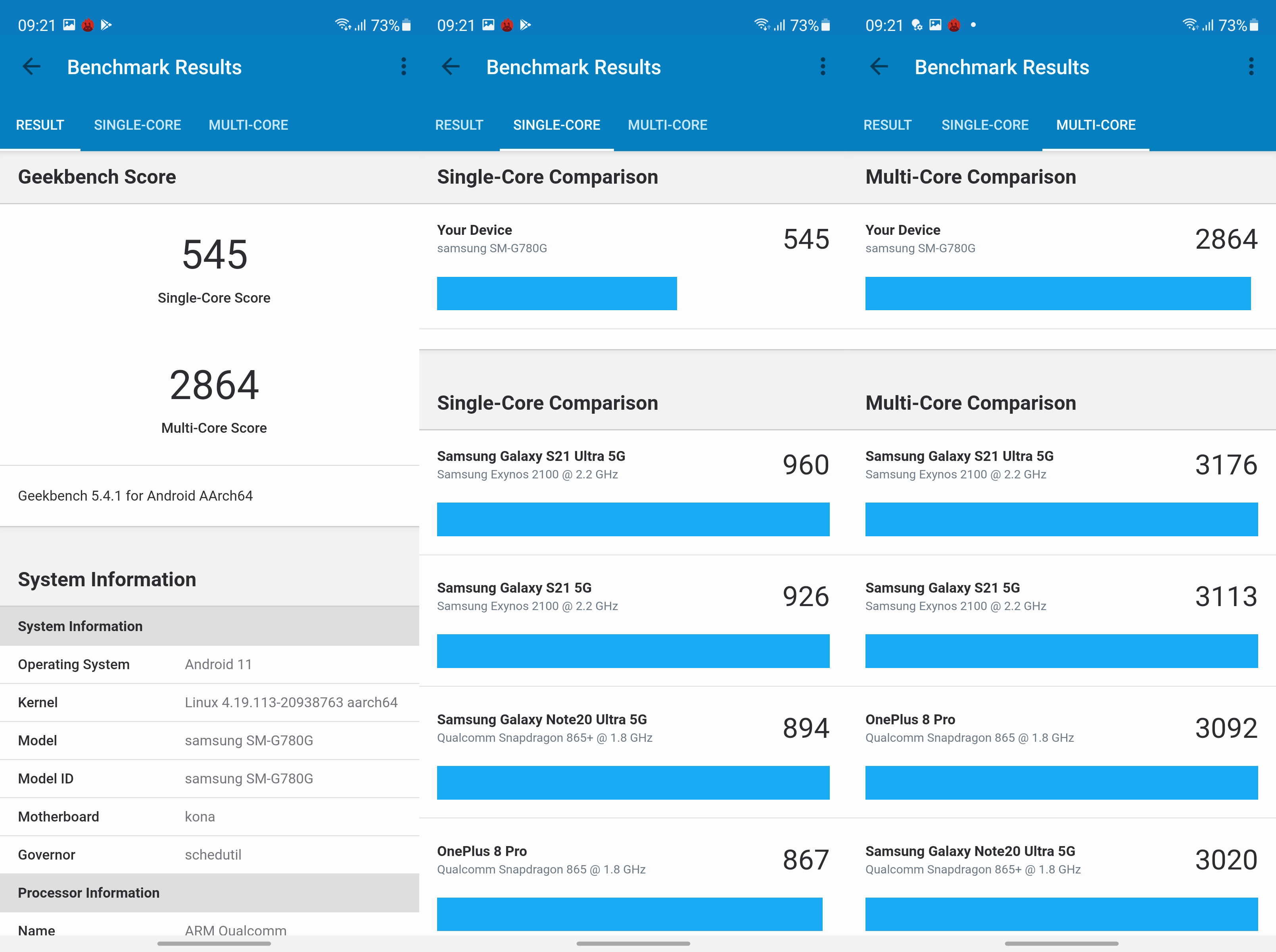This screenshot has height=952, width=1276.
Task: Tap the Play Store icon in the middle status bar
Action: click(526, 25)
